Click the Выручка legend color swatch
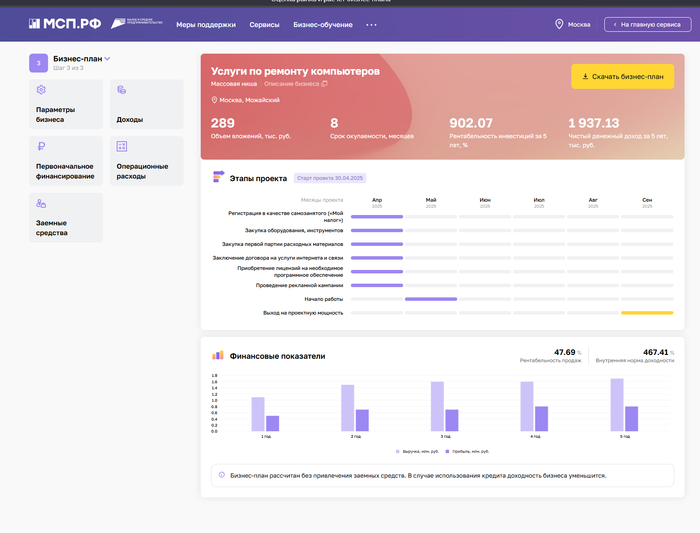Screen dimensions: 700x533 [397, 451]
